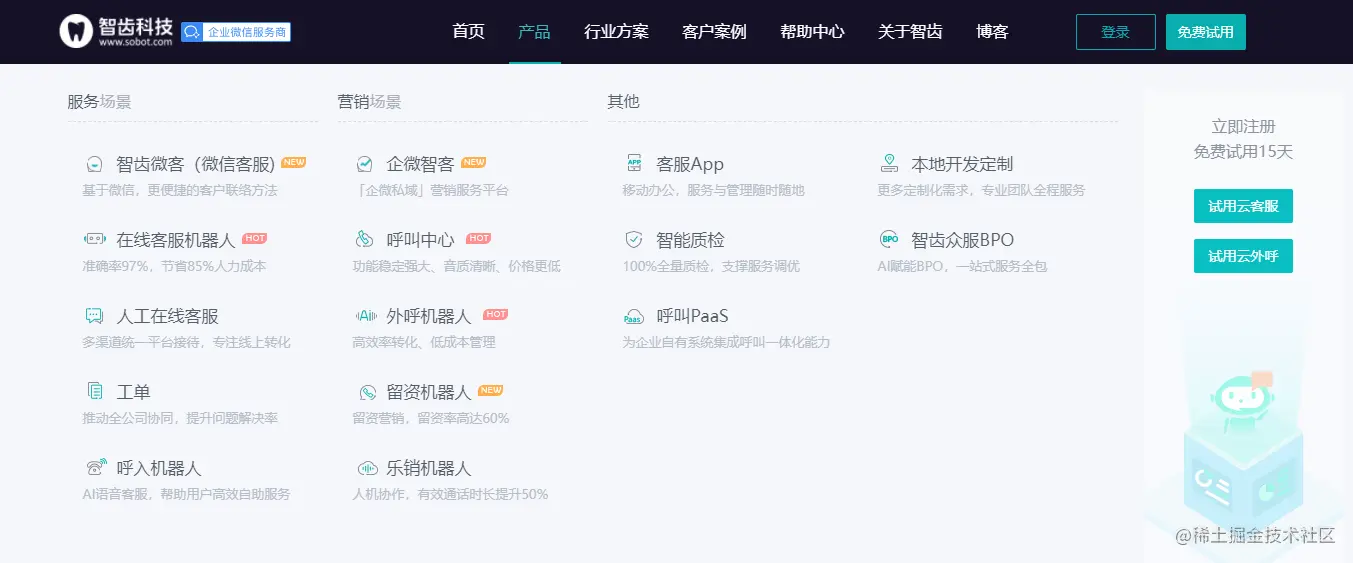
Task: Click the text 基于微信，更便捷的客户联络方法
Action: coord(180,190)
